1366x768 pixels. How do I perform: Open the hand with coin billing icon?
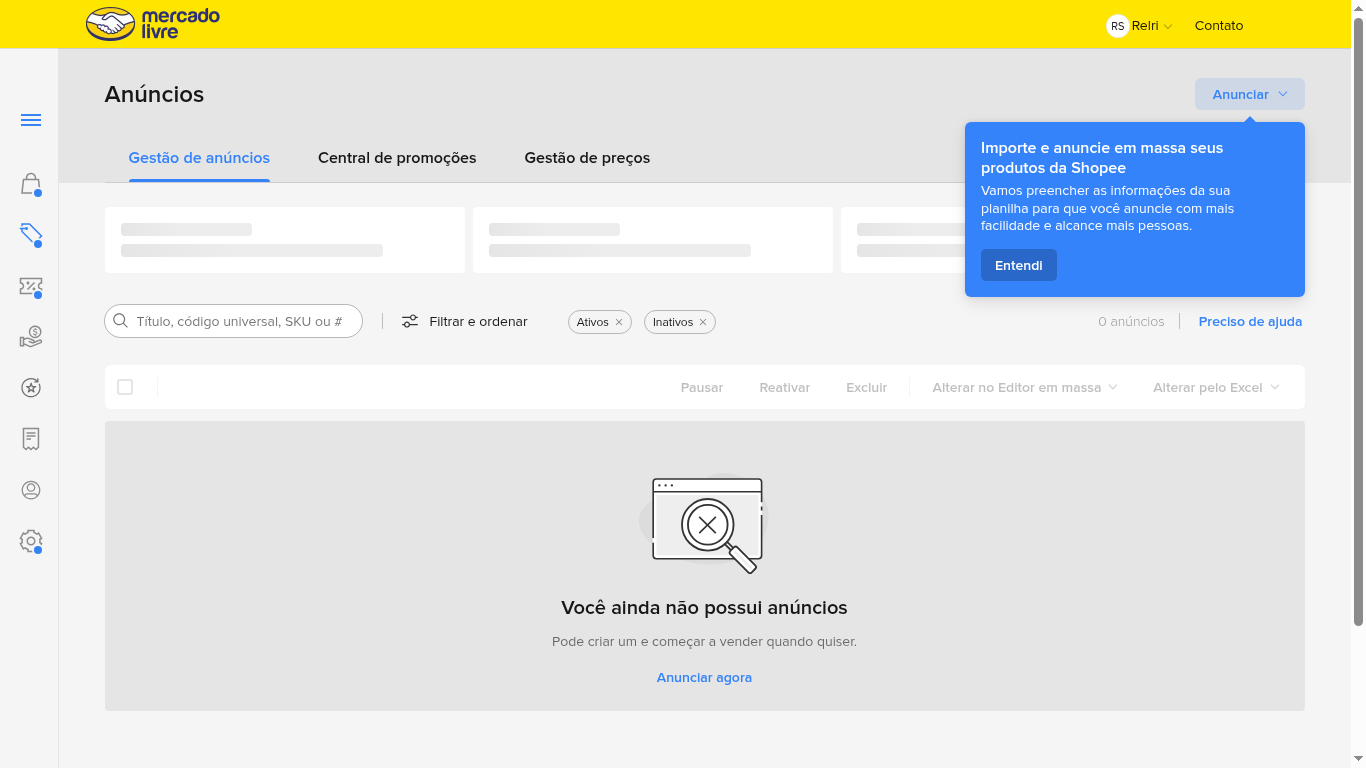(x=31, y=337)
